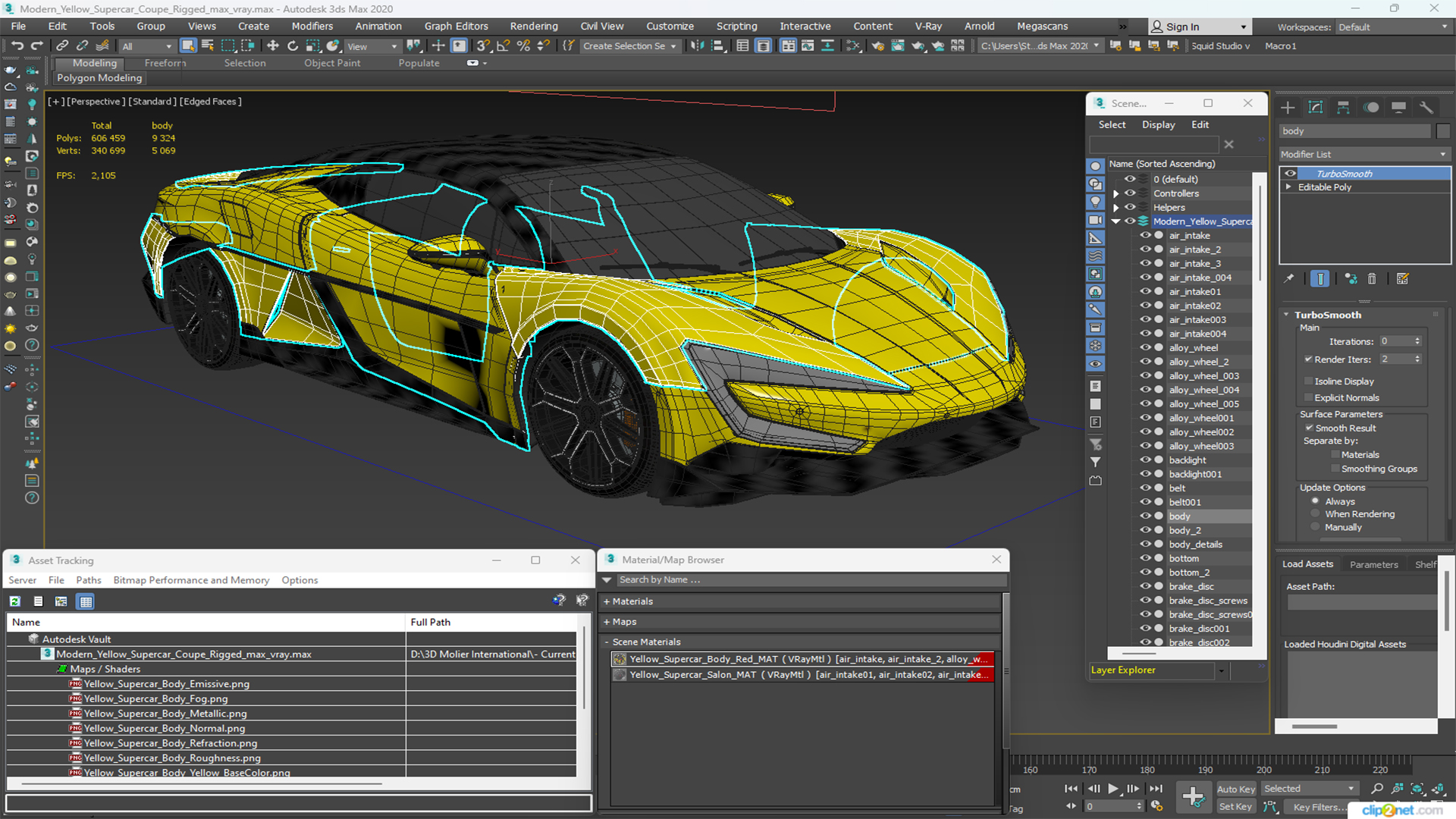Choose the Select and Rotate tool
Viewport: 1456px width, 819px height.
pos(293,46)
